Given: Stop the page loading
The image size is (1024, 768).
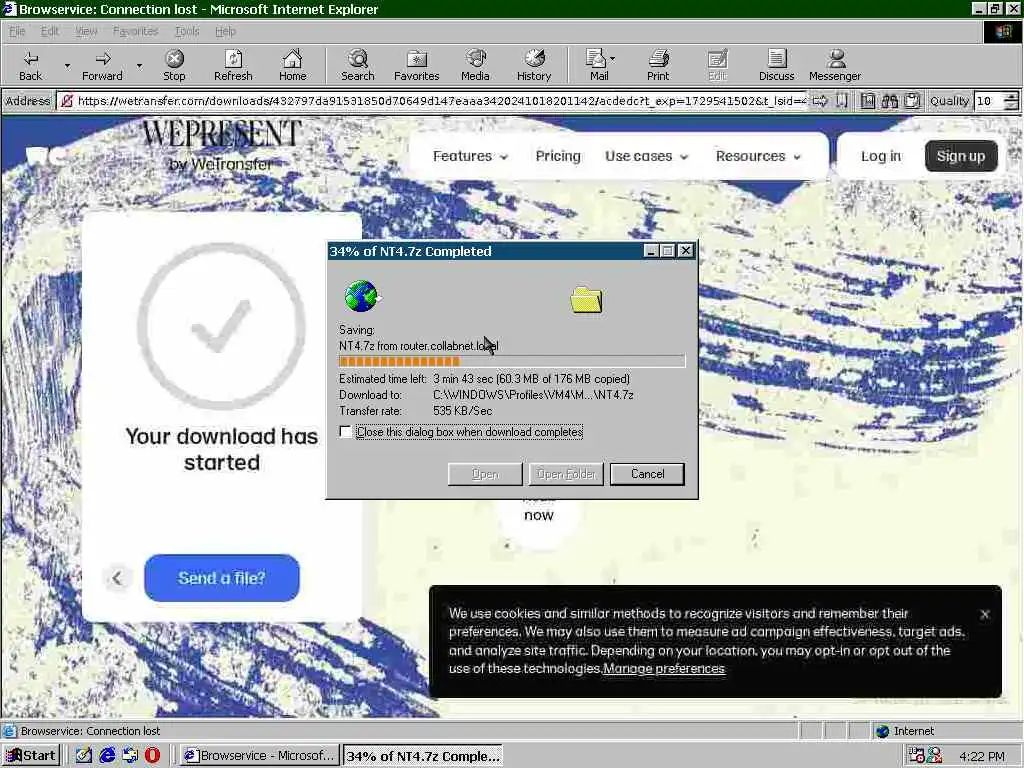Looking at the screenshot, I should point(174,65).
